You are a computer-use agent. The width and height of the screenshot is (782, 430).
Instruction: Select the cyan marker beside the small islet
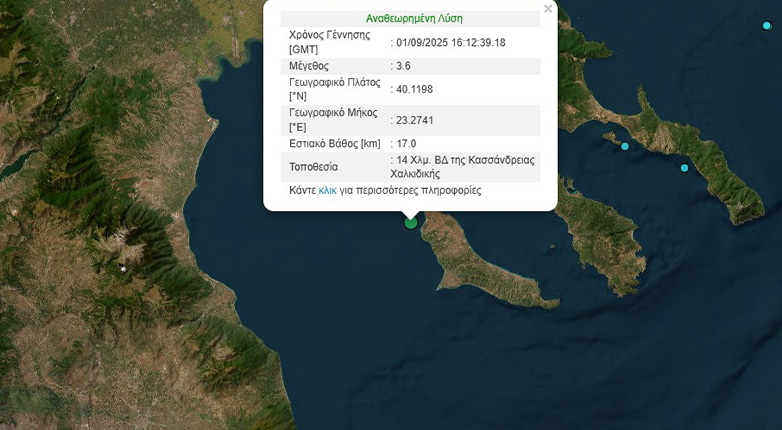(624, 146)
